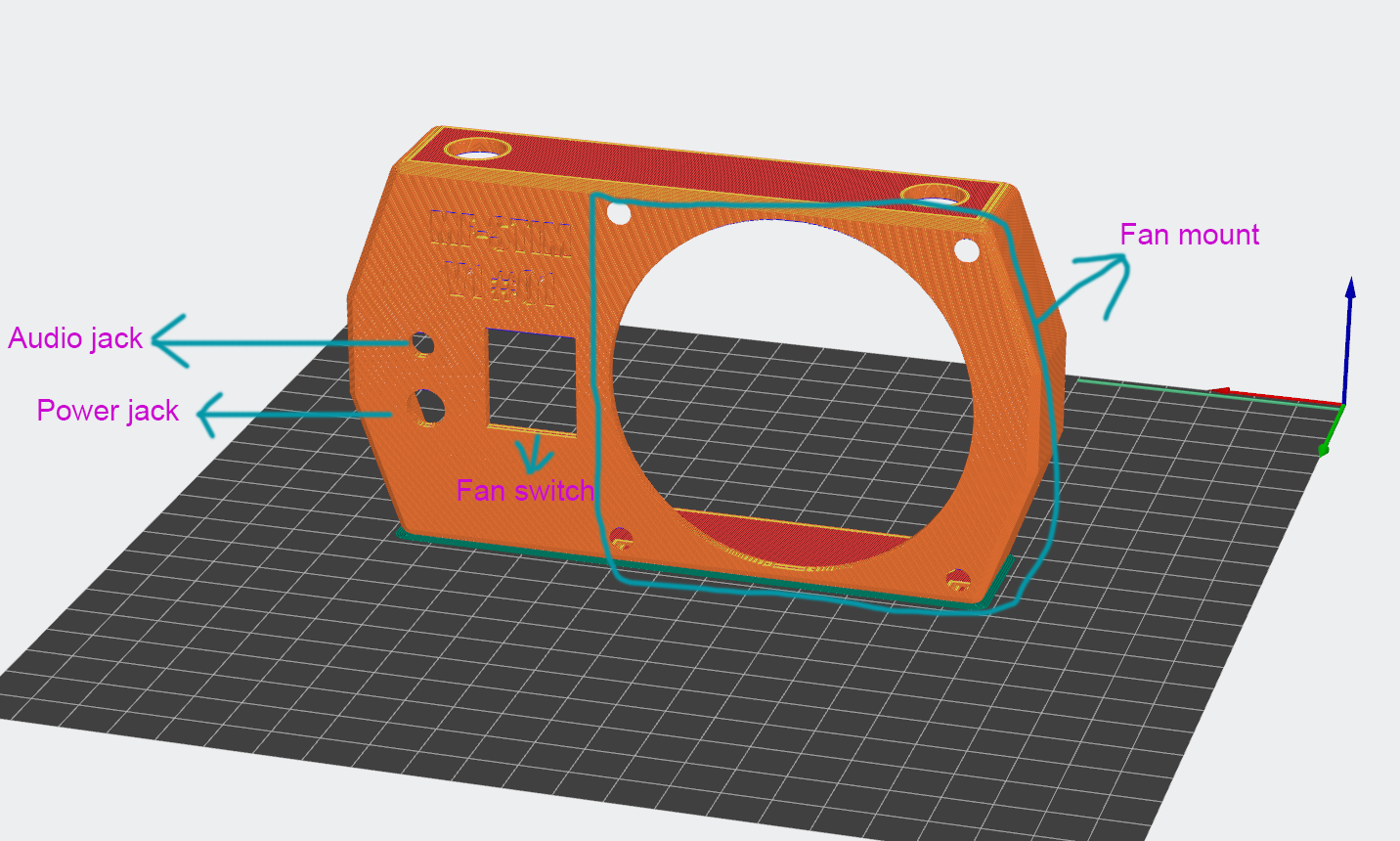Screen dimensions: 1400x841
Task: Click the audio jack hole on the model
Action: 422,343
